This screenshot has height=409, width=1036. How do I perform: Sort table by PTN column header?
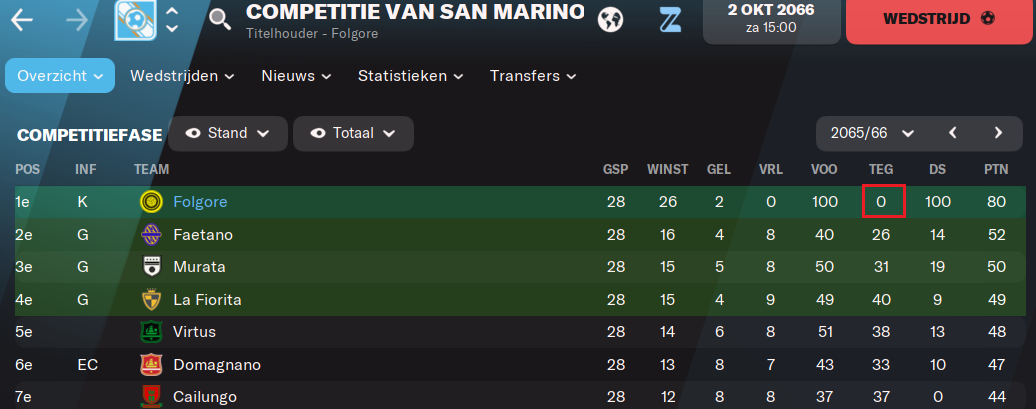(x=996, y=170)
